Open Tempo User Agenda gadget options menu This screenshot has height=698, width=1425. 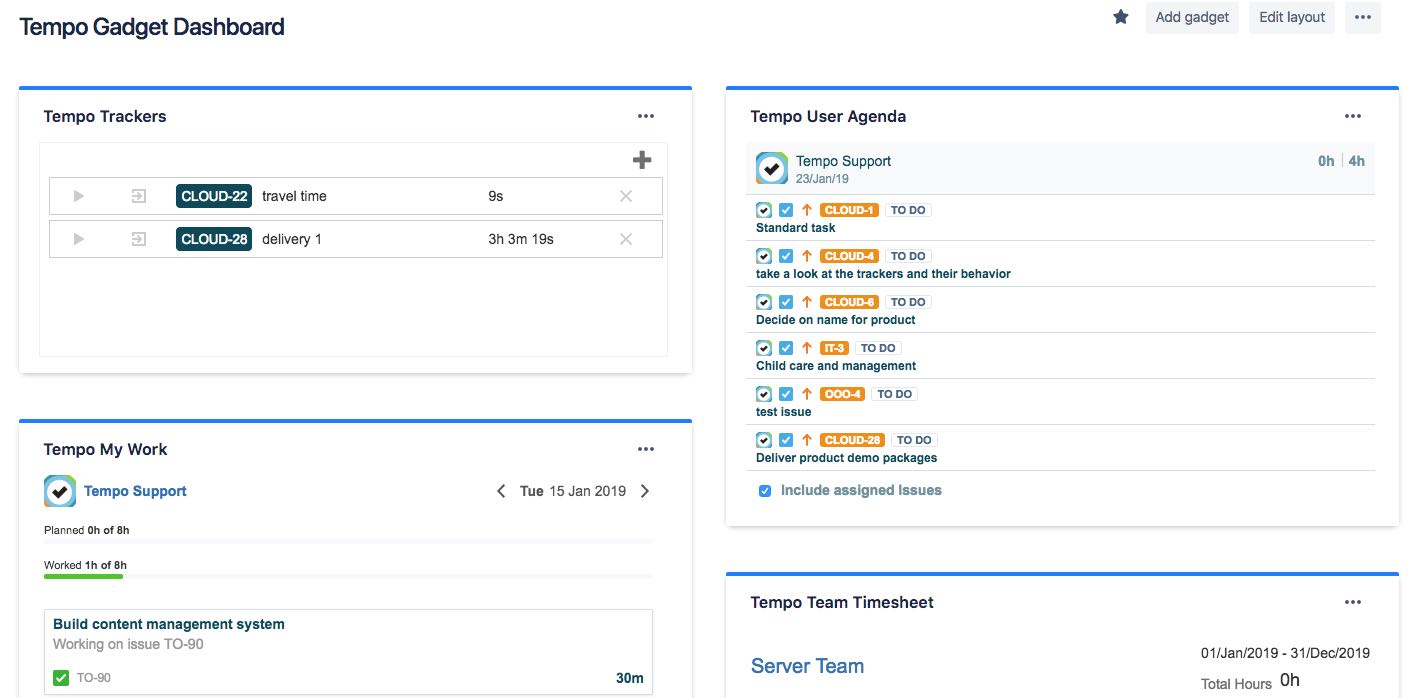(x=1353, y=116)
